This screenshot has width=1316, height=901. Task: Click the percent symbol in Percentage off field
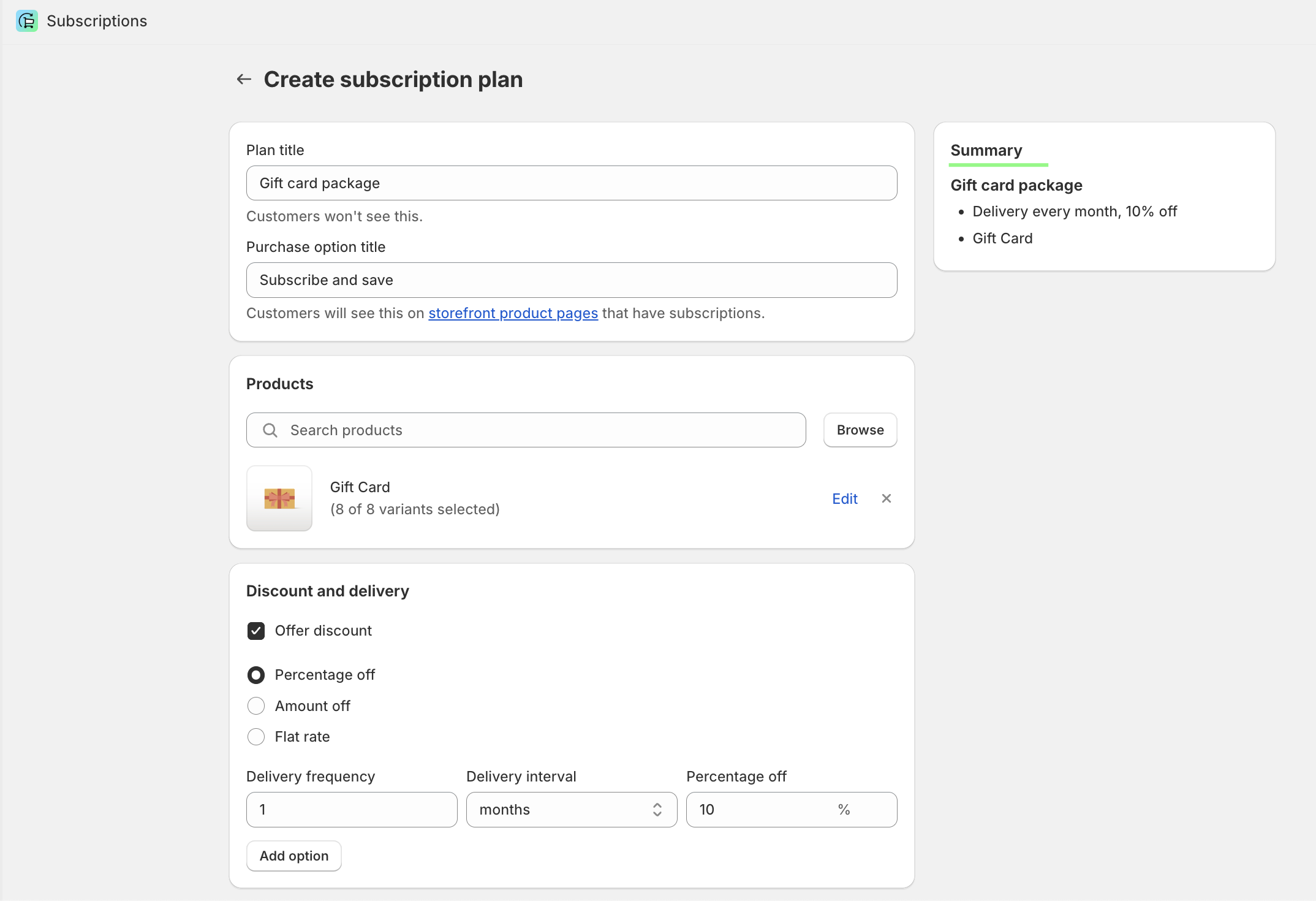pos(844,810)
